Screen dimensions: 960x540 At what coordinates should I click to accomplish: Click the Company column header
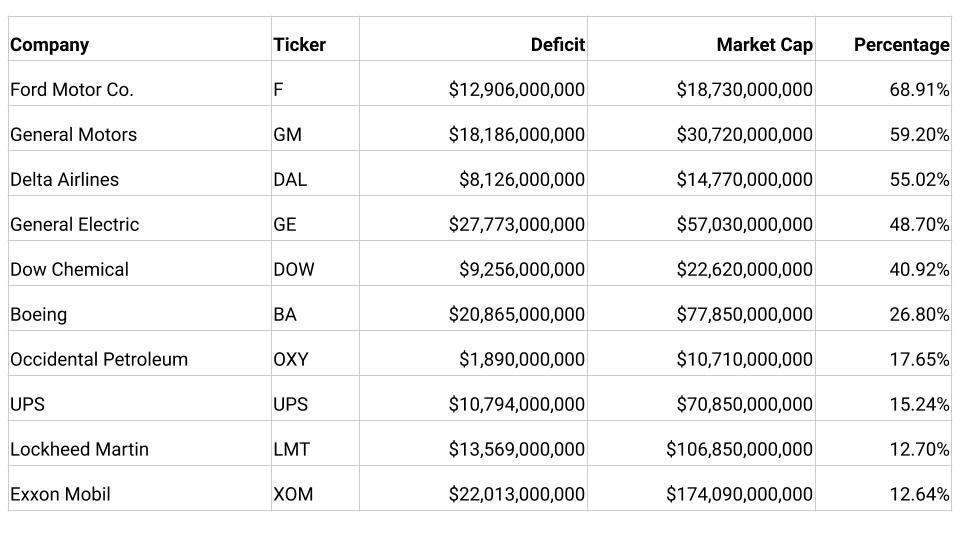click(50, 45)
